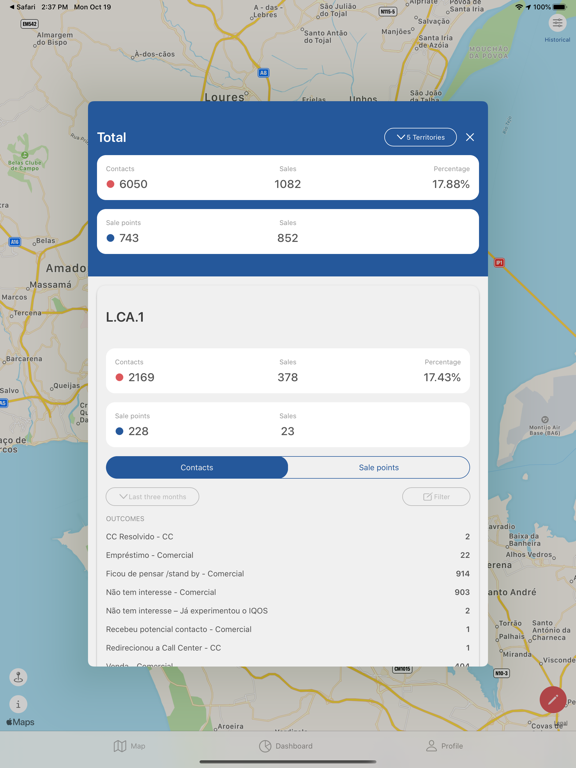Tap the Maps legal link
The width and height of the screenshot is (576, 768).
[x=562, y=724]
